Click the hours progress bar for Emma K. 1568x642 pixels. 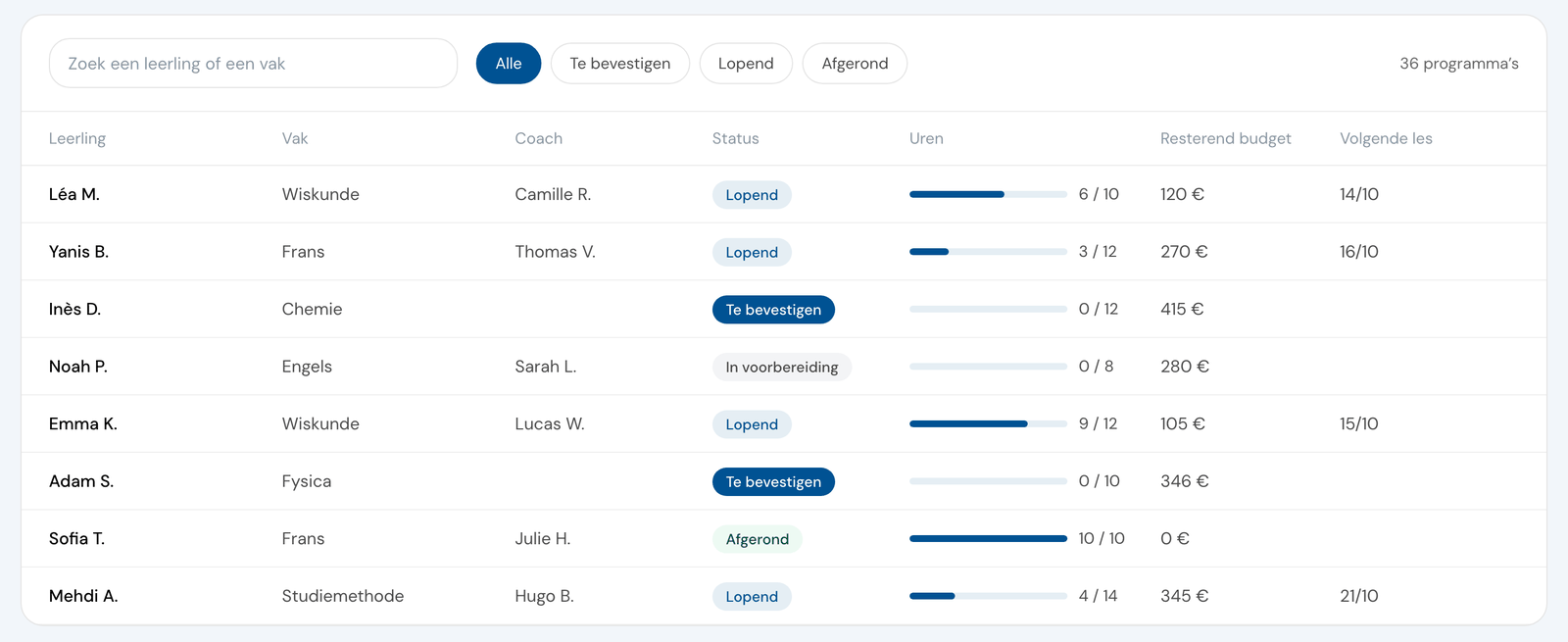click(988, 424)
